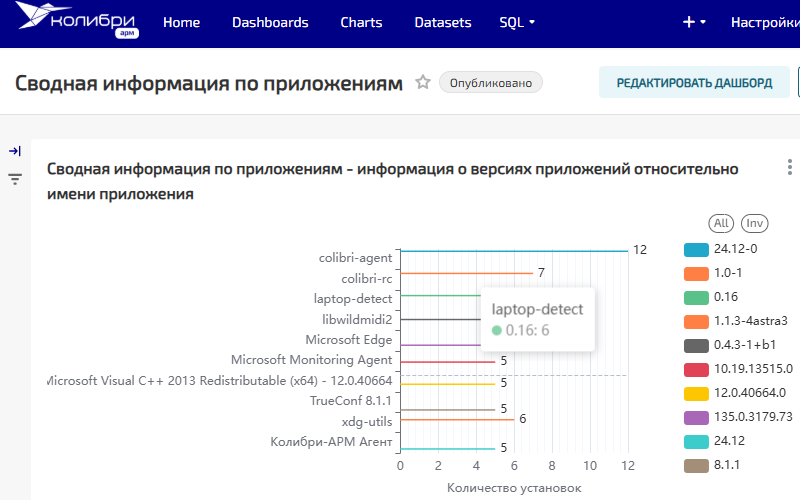Click the colibri-agent bar valued 12
Screen dimensions: 800x500
coord(514,251)
